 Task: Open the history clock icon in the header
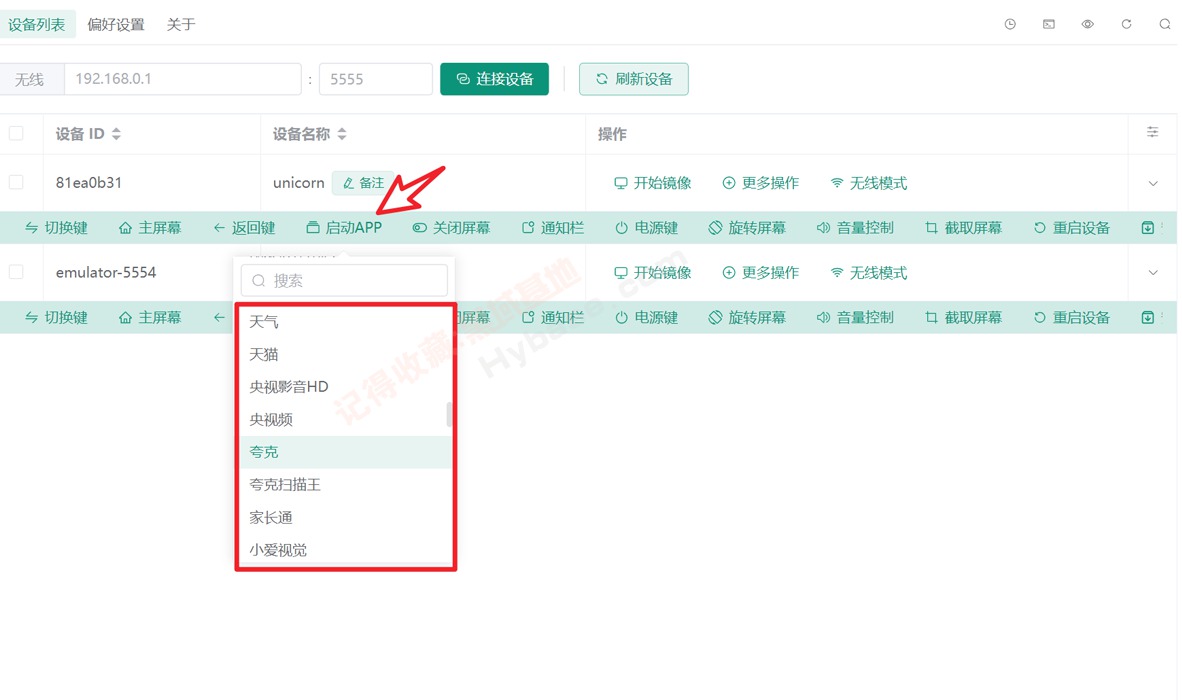click(1010, 24)
